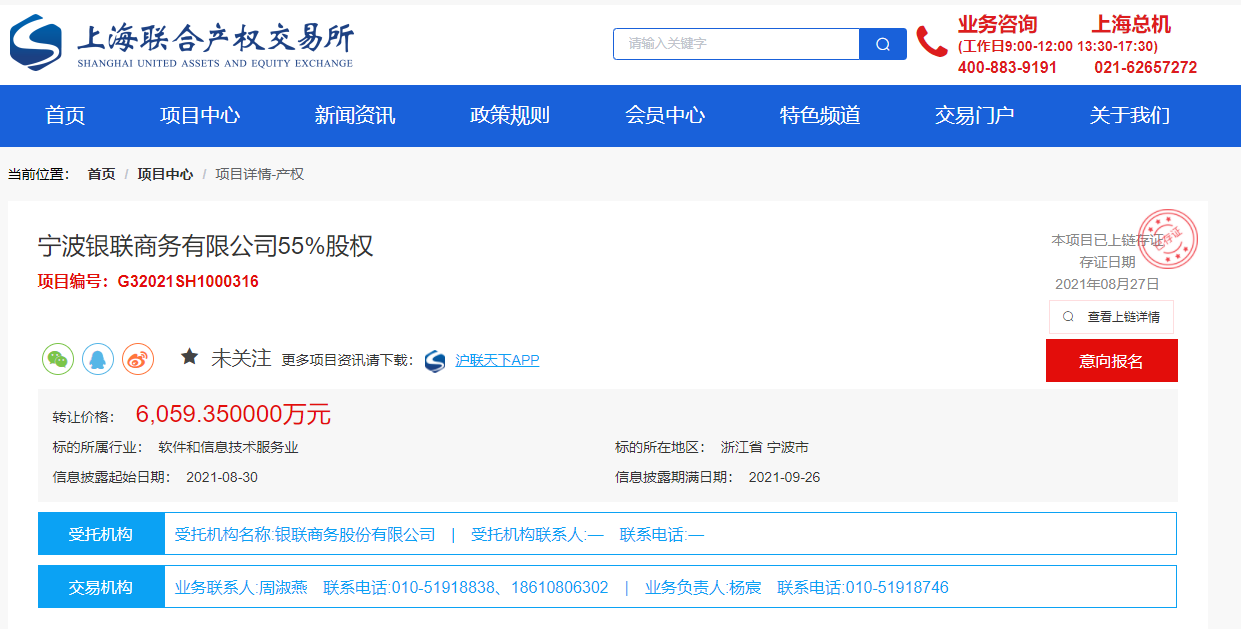Click the star icon to follow project
The image size is (1241, 629).
189,357
